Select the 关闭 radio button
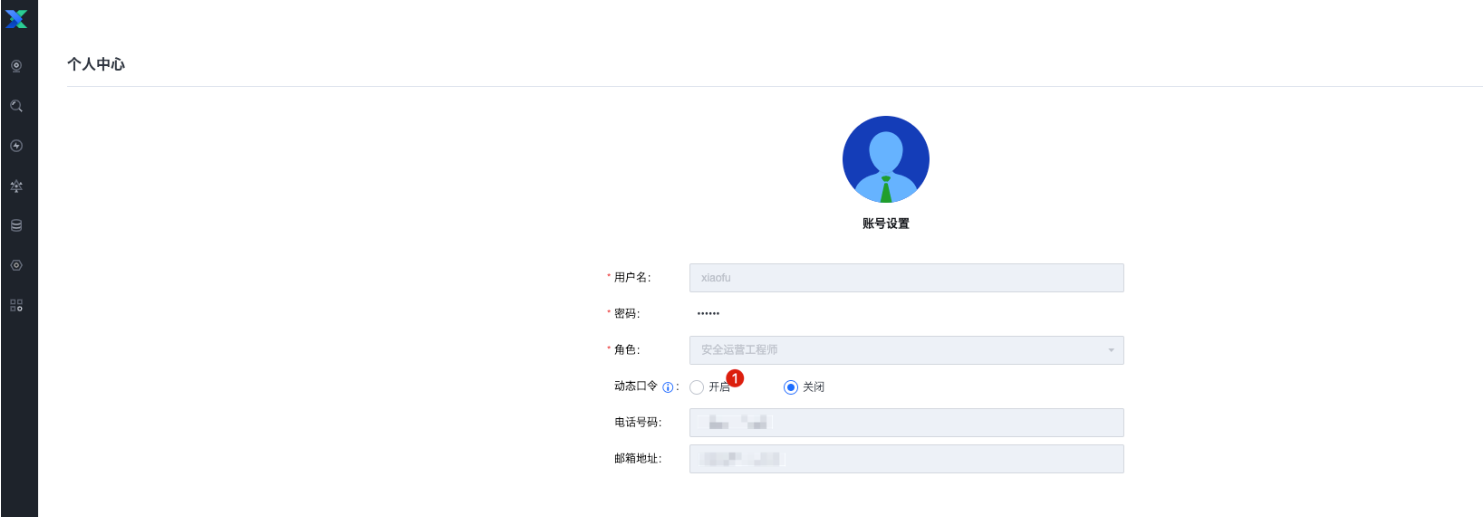Viewport: 1483px width, 517px height. tap(791, 388)
